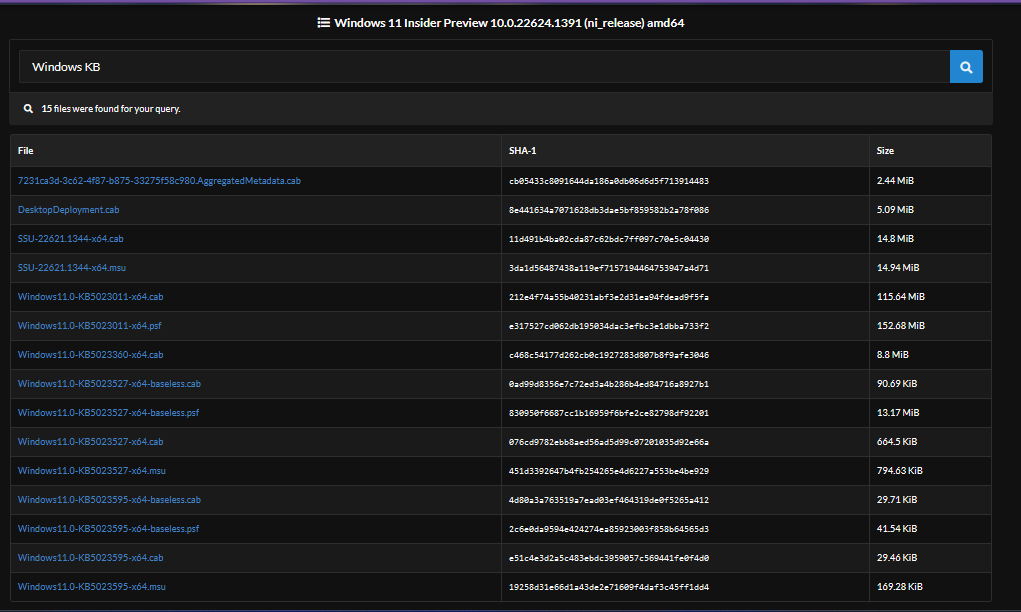The image size is (1021, 612).
Task: Select SHA-1 hash starting with 3da1d564
Action: click(609, 268)
